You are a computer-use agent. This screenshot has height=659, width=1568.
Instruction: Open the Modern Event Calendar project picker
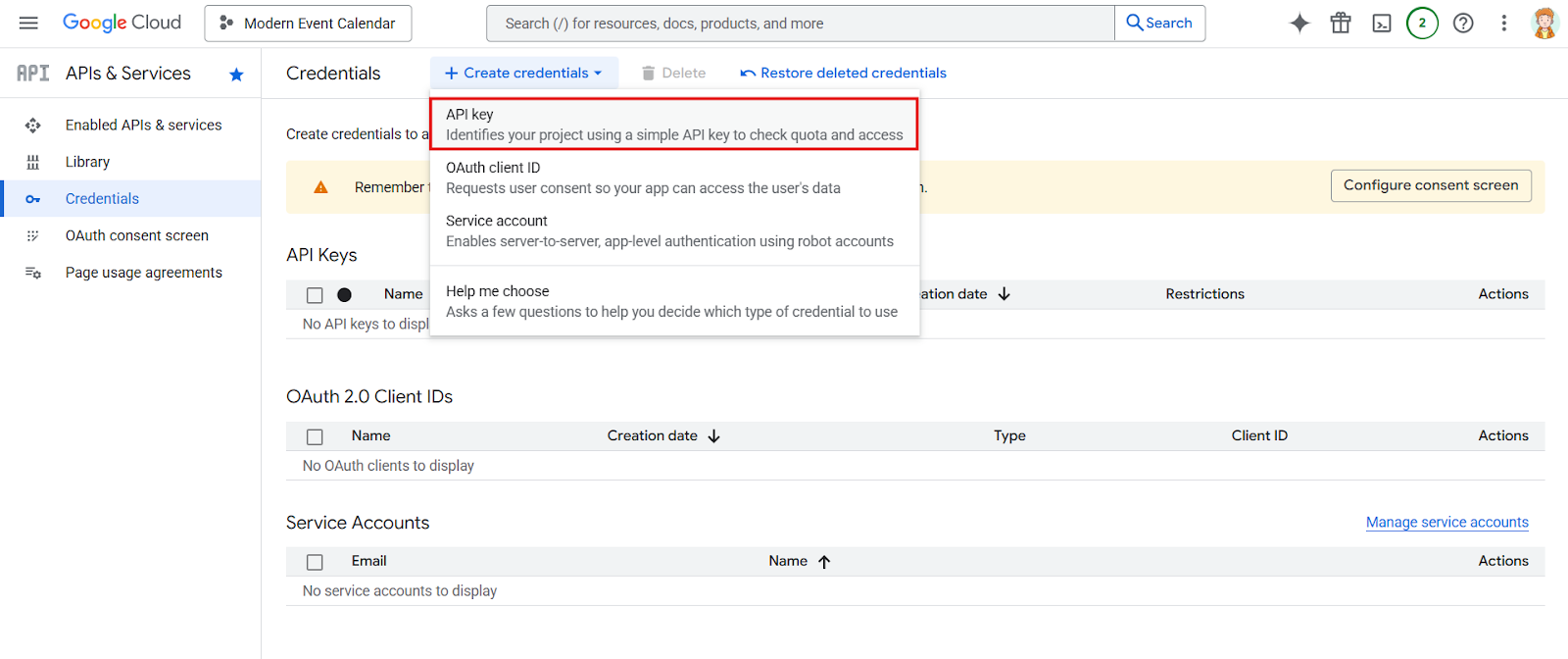(308, 24)
